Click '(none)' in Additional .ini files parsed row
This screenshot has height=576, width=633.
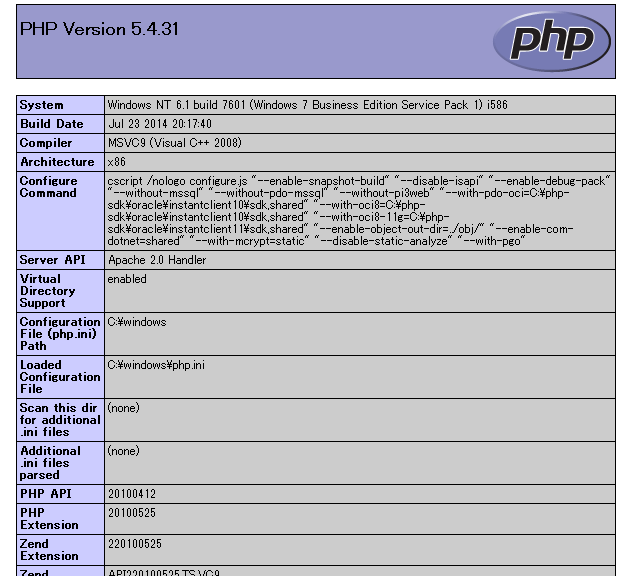[124, 451]
